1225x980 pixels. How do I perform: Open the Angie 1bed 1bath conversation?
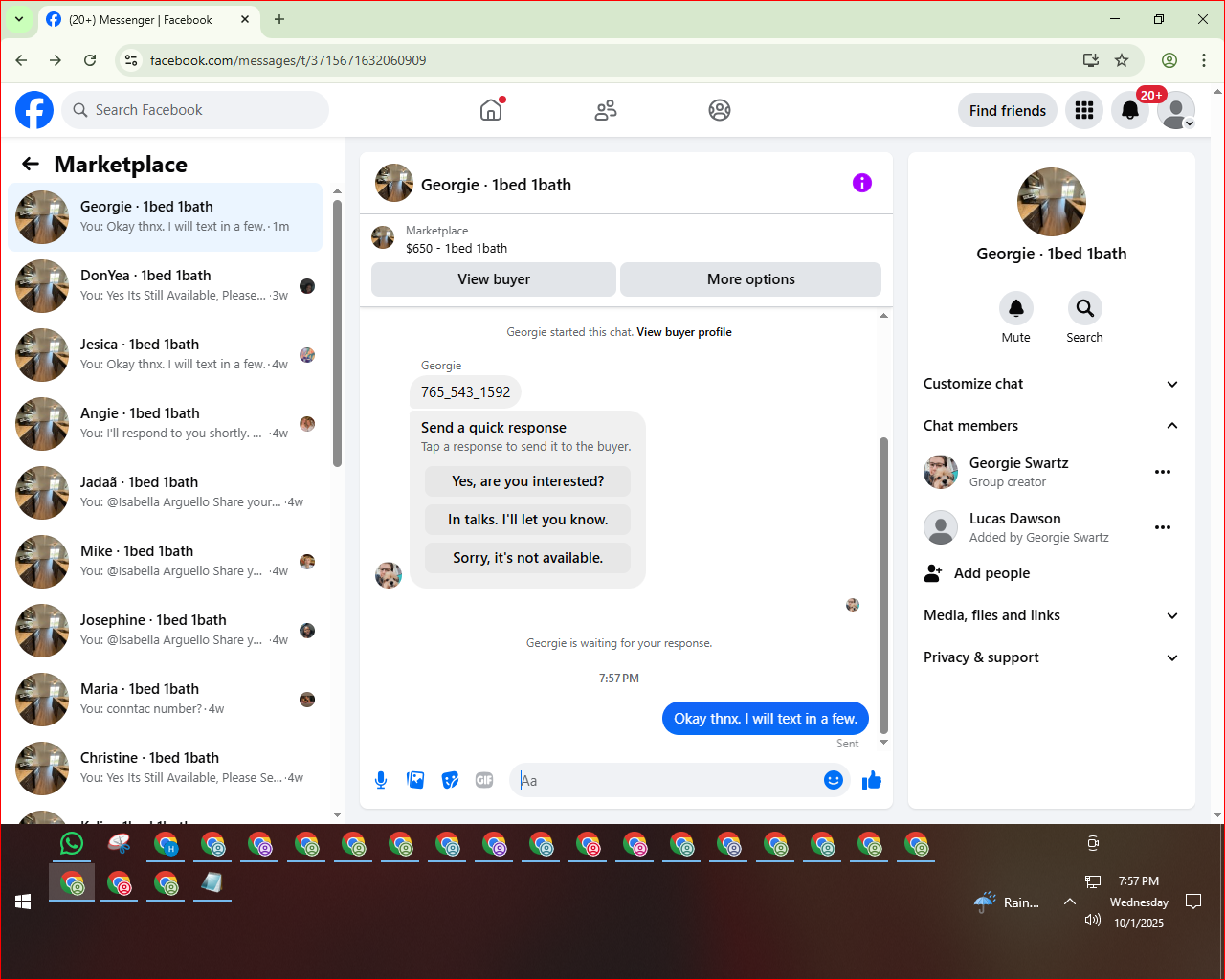point(166,424)
